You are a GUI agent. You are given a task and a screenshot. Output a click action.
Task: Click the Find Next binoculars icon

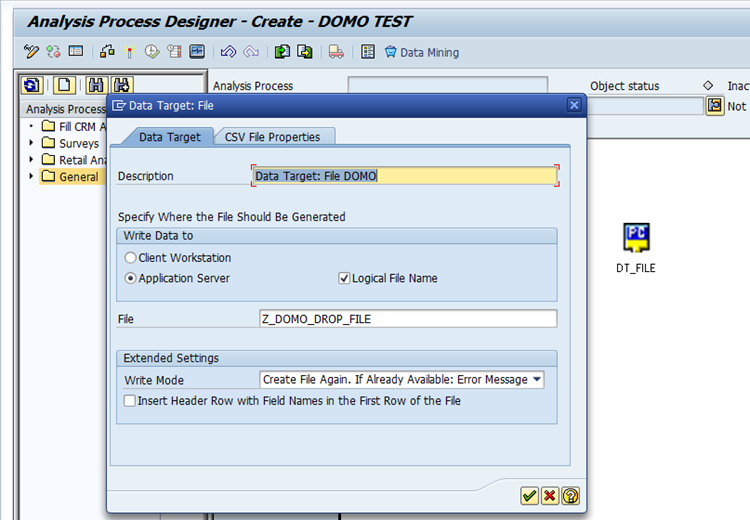pyautogui.click(x=121, y=85)
